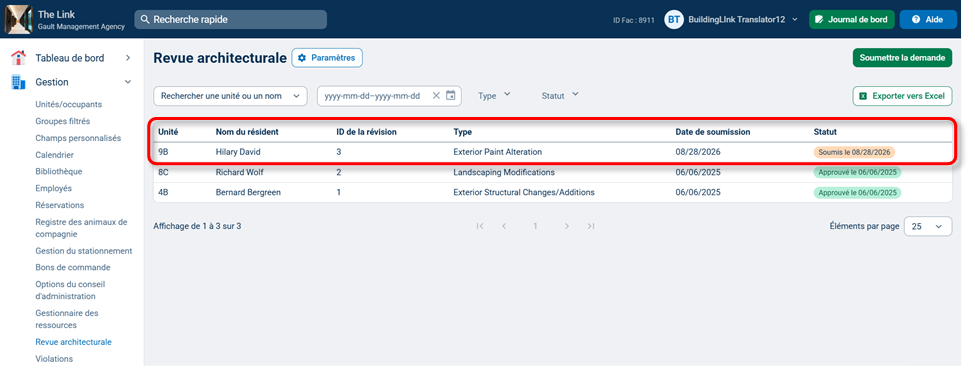Open Réservations in the sidebar
Image resolution: width=975 pixels, height=372 pixels.
(60, 205)
